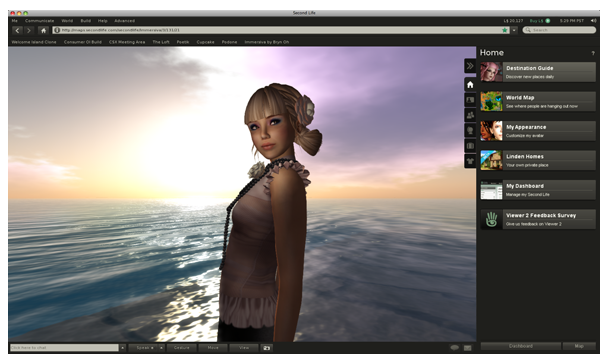Screen dimensions: 608x364
Task: Open the location history dropdown arrow
Action: tap(514, 30)
